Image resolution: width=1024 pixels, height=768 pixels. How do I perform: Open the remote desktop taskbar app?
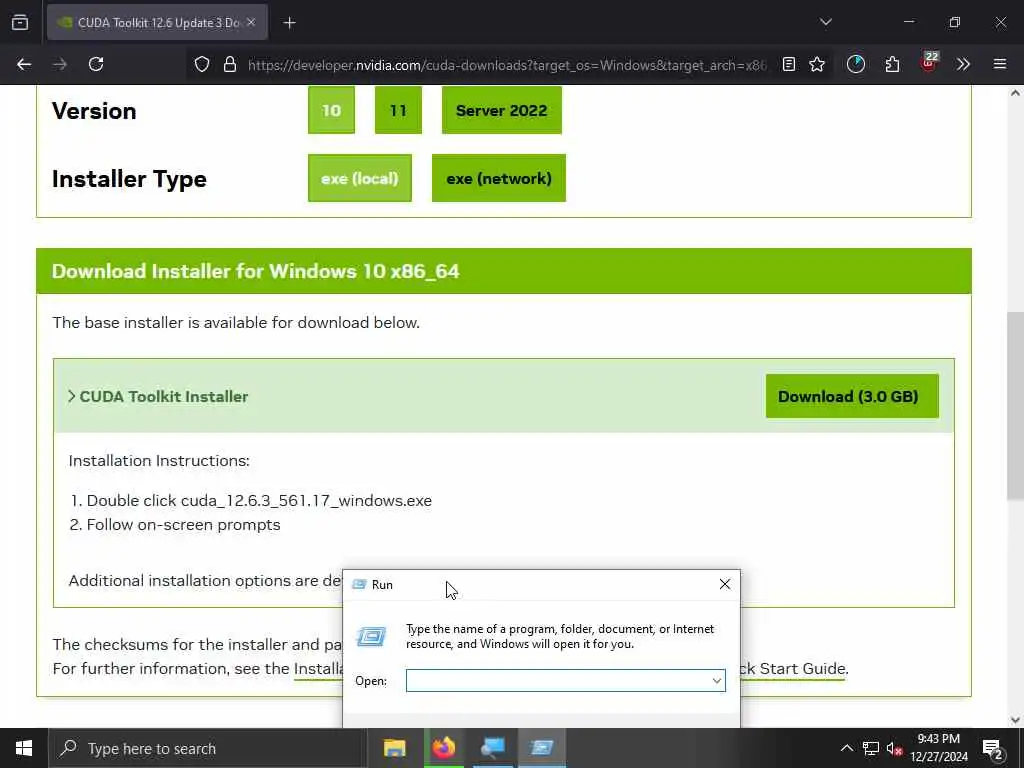492,748
